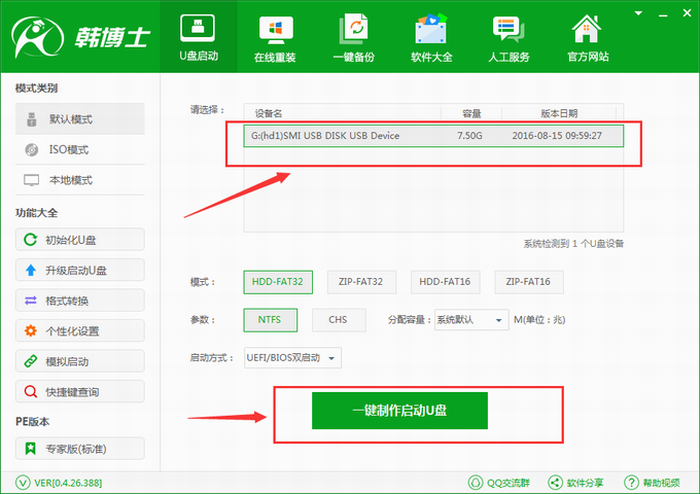Open the 在线重装 online reinstall icon
The width and height of the screenshot is (700, 494).
(274, 37)
